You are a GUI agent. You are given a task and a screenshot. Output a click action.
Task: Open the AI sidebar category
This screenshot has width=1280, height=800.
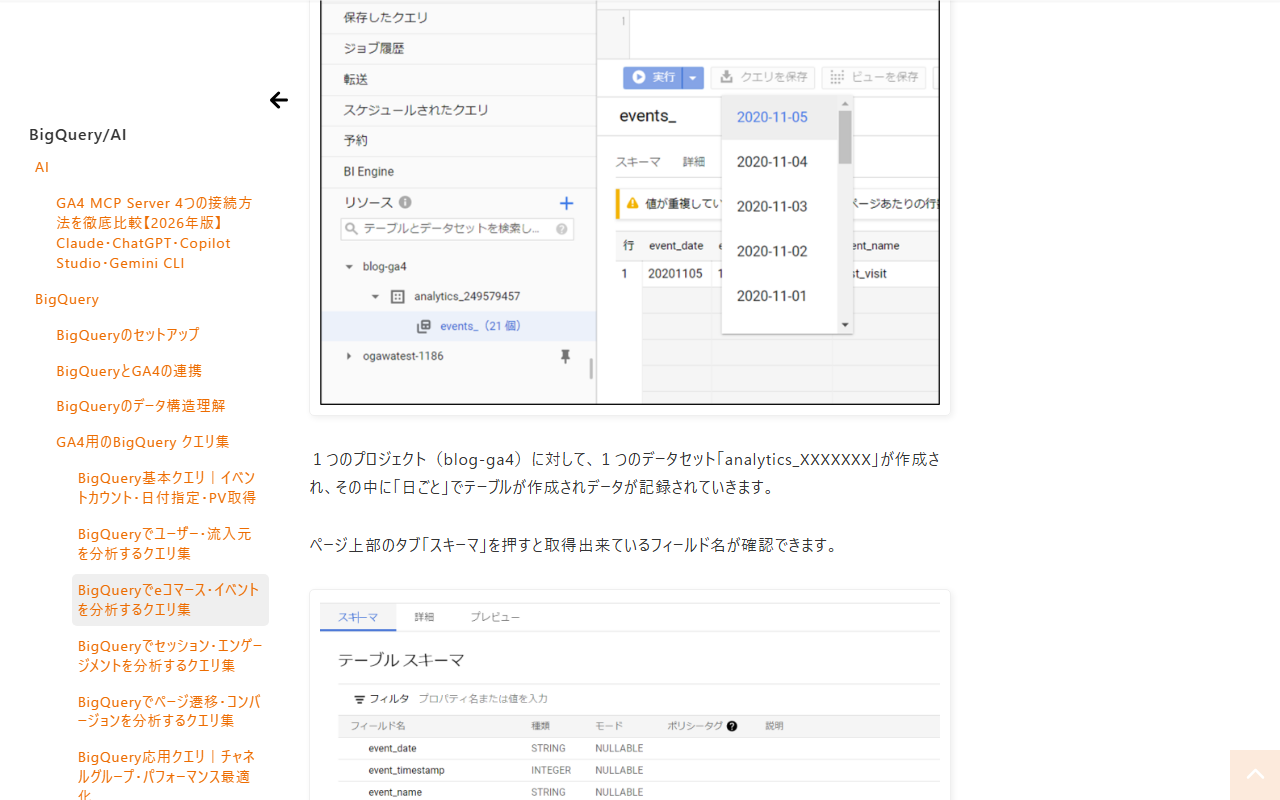[x=42, y=167]
